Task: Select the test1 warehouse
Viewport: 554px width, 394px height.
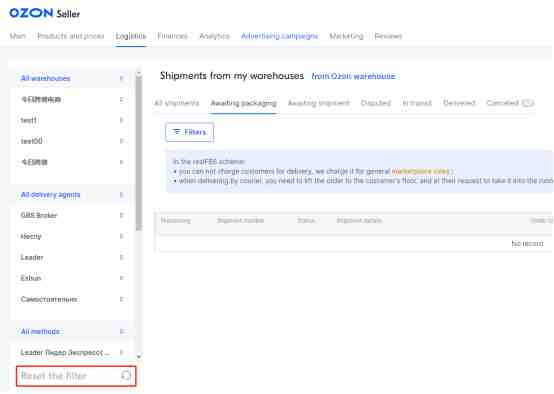Action: pos(72,120)
